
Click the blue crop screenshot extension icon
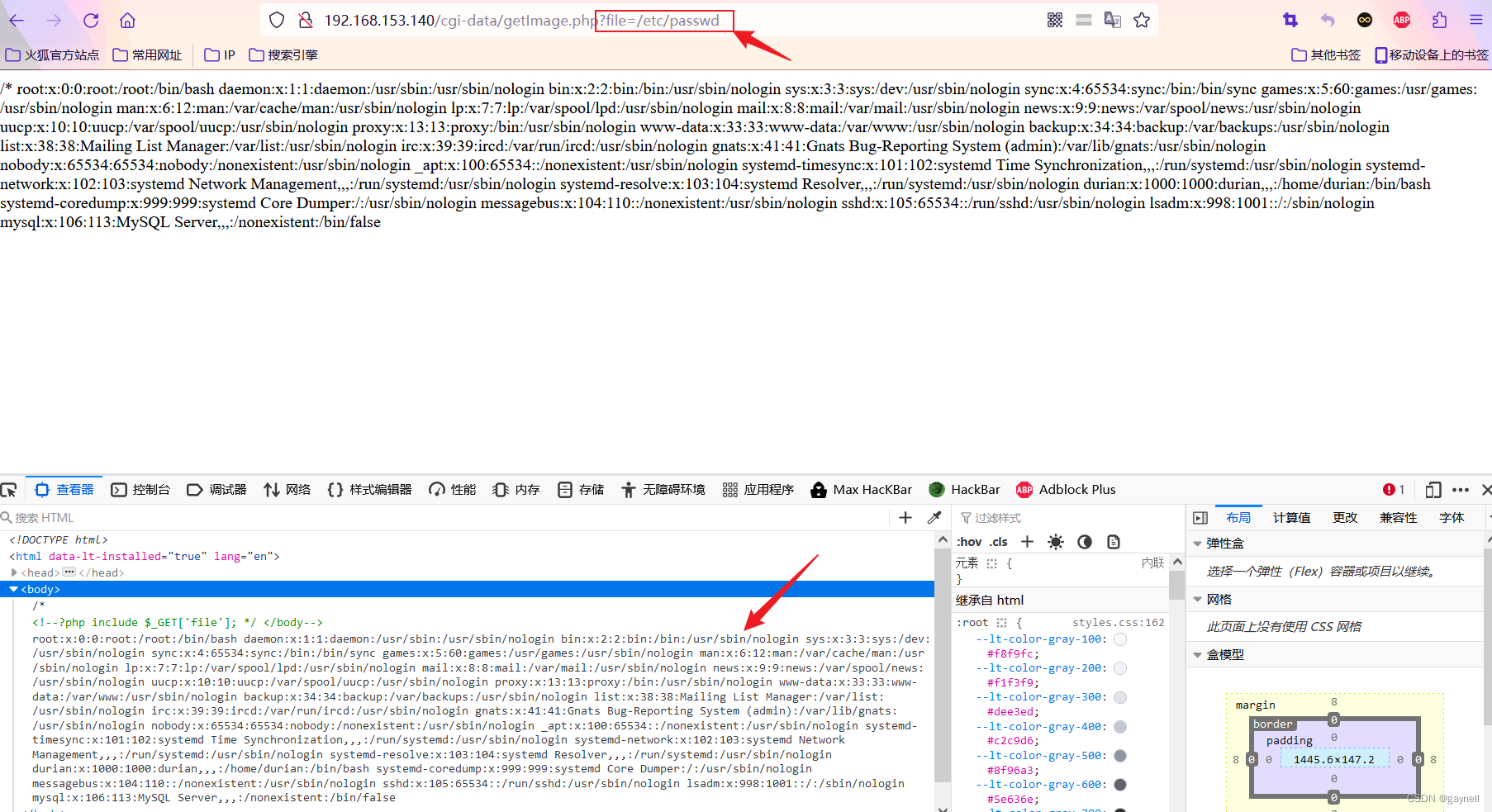1290,20
